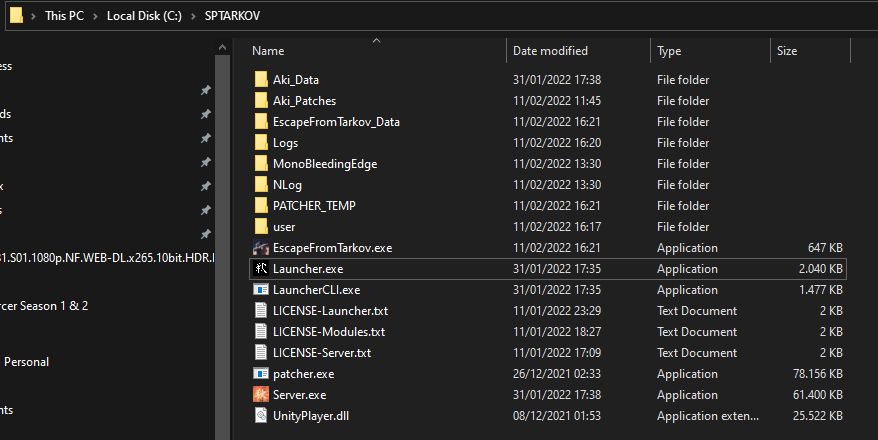The height and width of the screenshot is (440, 878).
Task: Open the Season 1 & 2 navigation item
Action: click(44, 306)
